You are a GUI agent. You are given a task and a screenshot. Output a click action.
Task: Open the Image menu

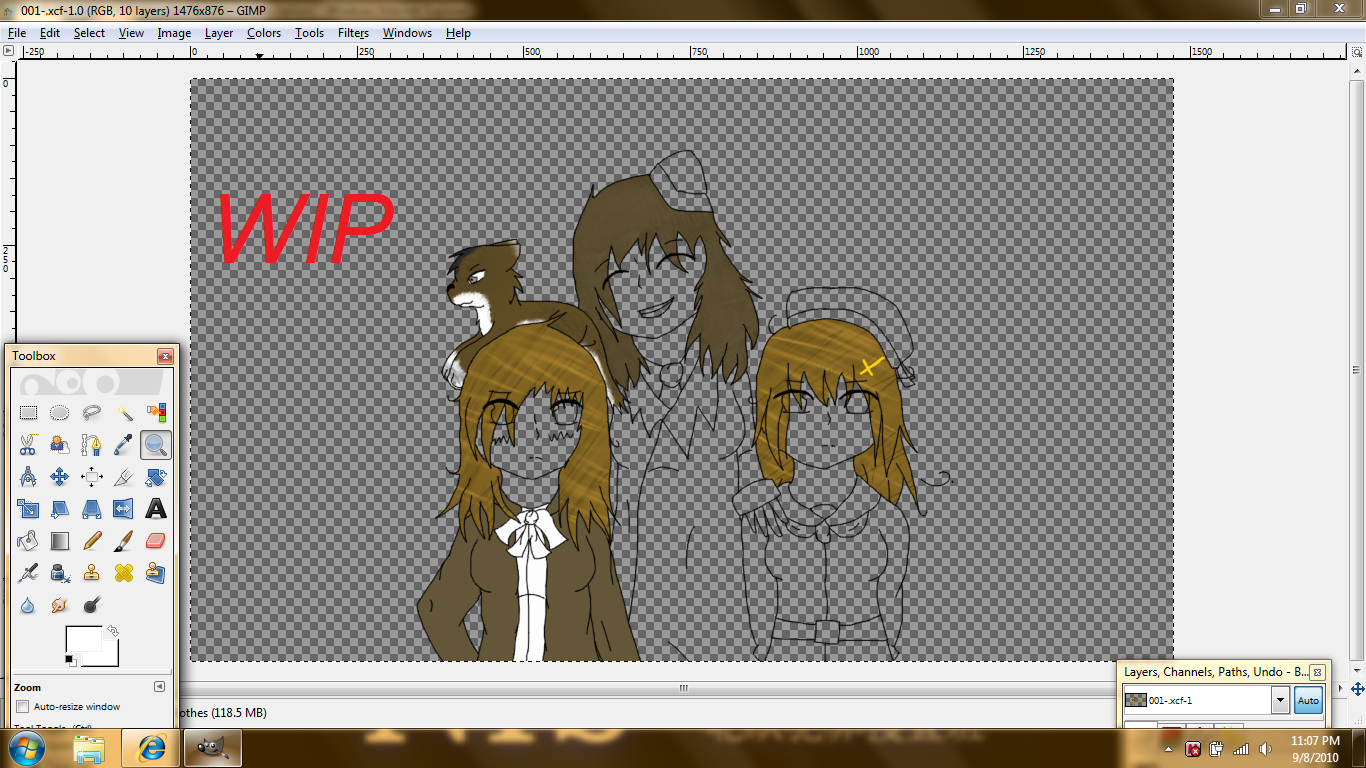click(174, 33)
